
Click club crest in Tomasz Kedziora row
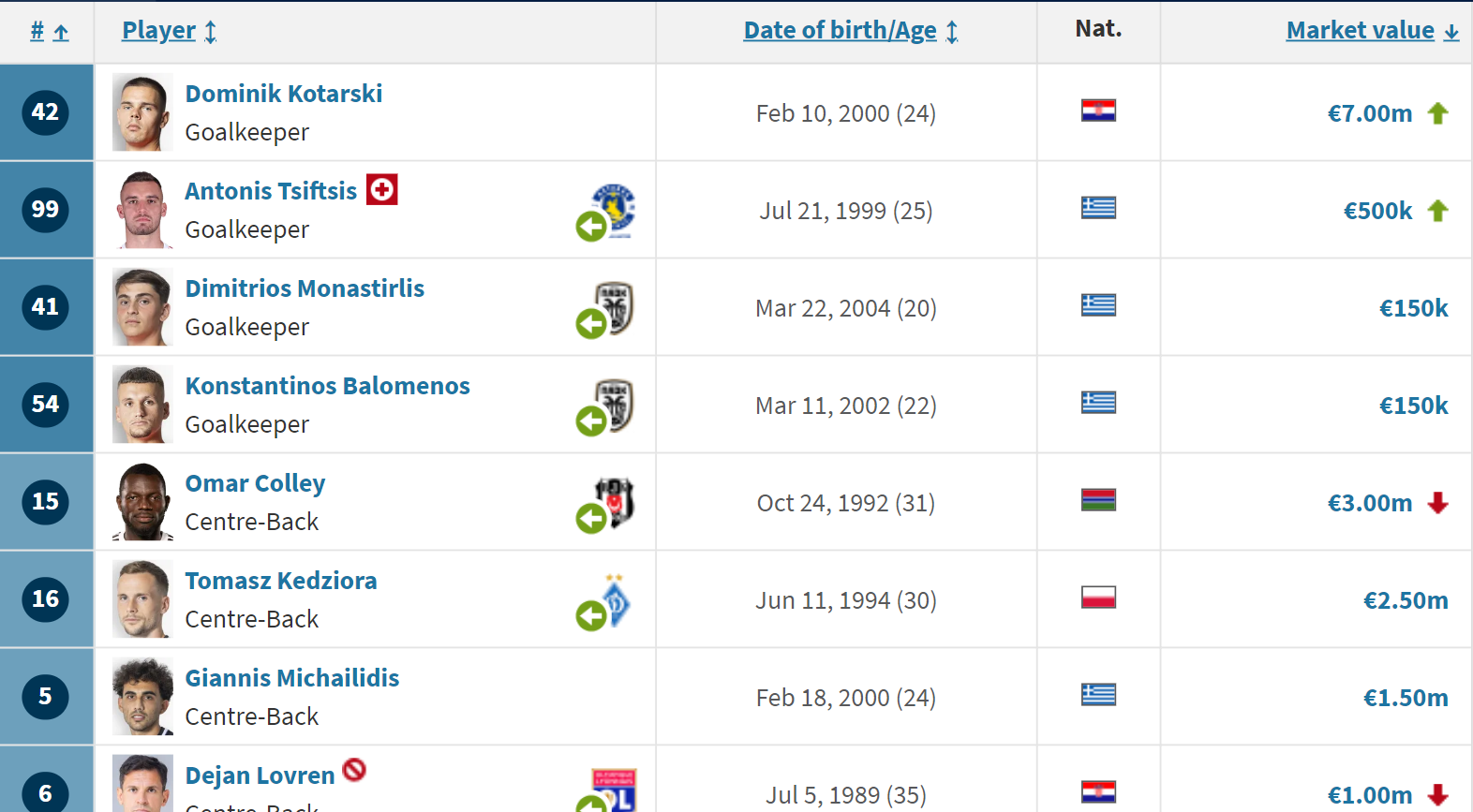click(x=615, y=599)
